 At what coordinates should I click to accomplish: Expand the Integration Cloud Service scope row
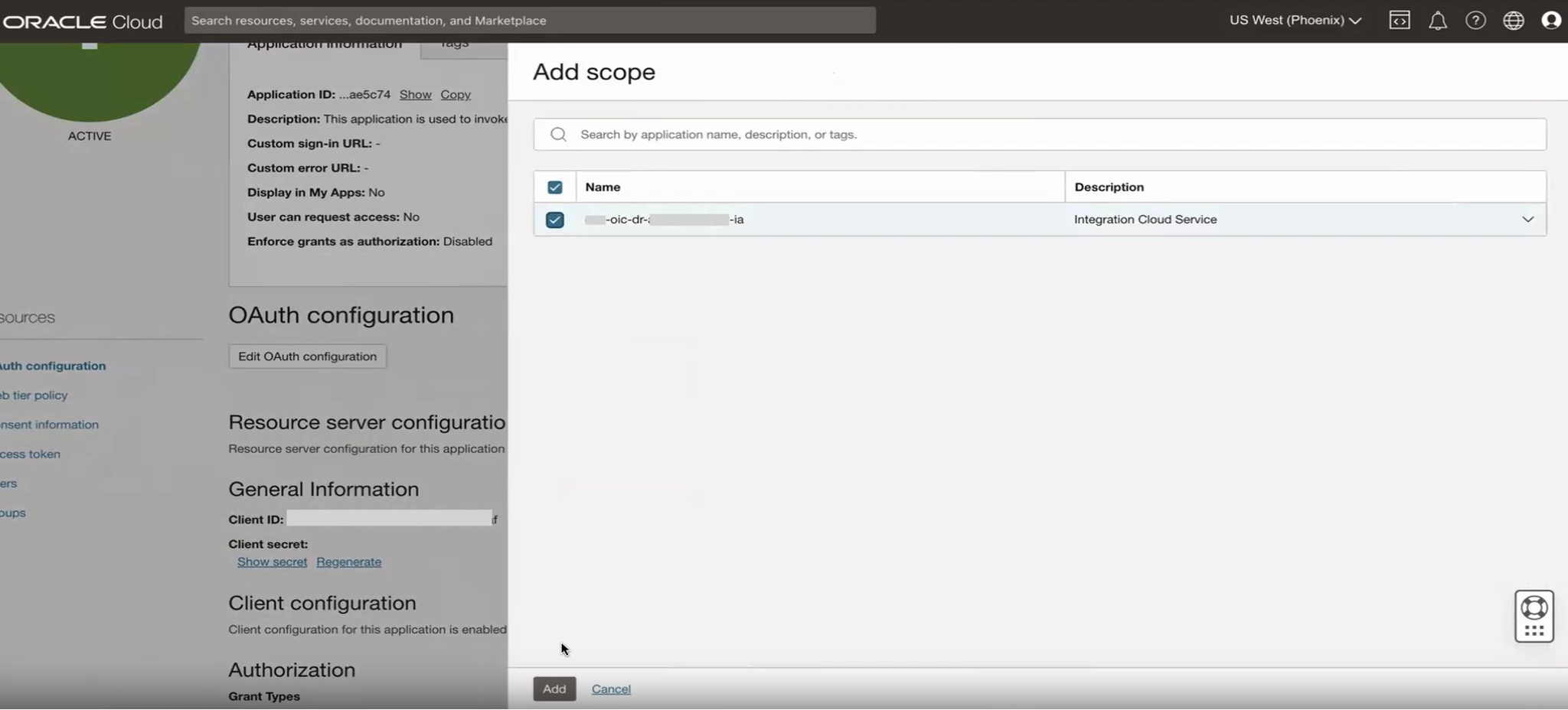1529,219
